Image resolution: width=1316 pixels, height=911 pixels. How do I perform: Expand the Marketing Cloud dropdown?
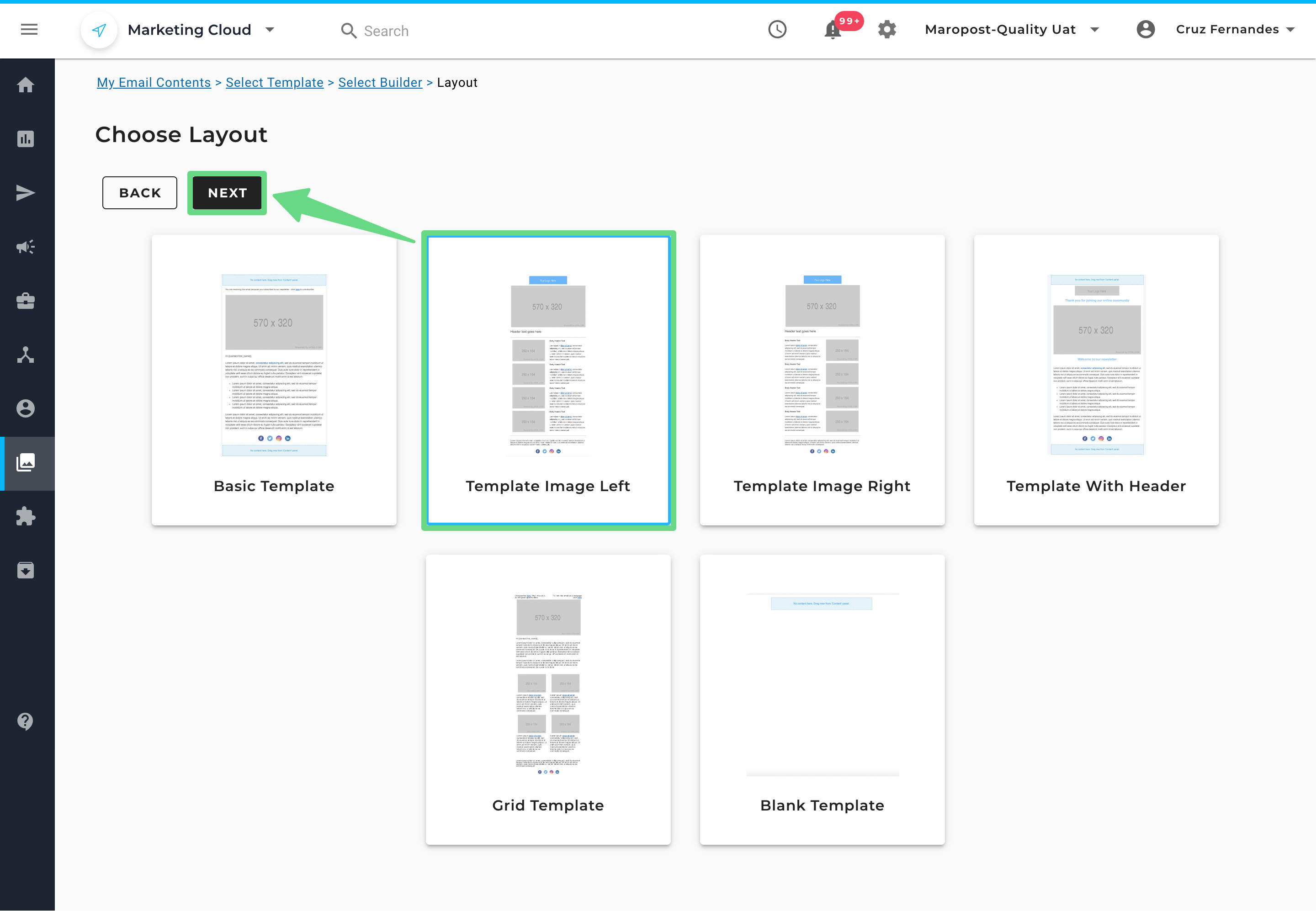click(x=270, y=30)
